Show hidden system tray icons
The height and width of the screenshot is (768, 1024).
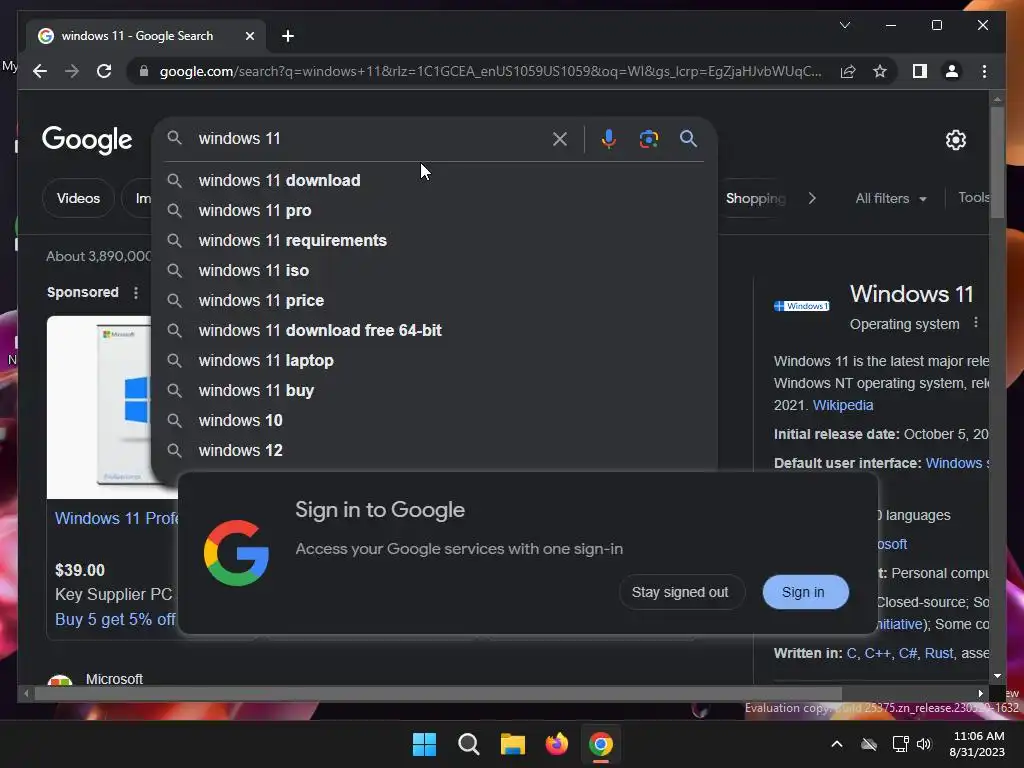pos(837,744)
